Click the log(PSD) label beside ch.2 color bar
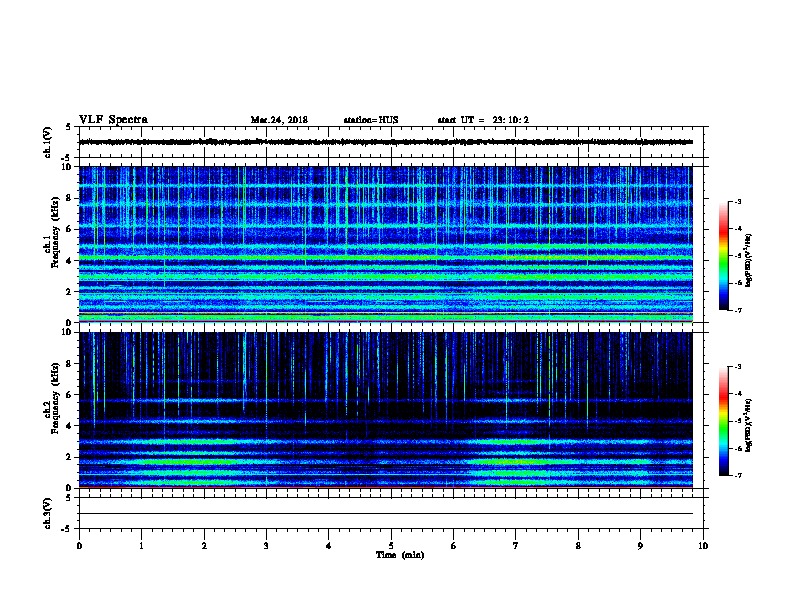The height and width of the screenshot is (612, 792). click(748, 425)
